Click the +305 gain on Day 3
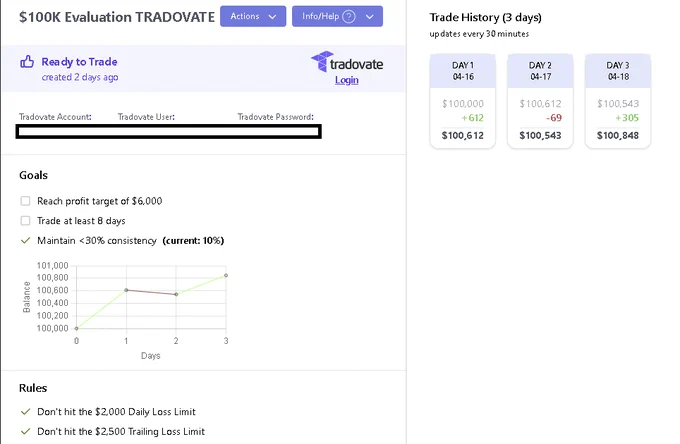Viewport: 680px width, 444px height. coord(627,118)
